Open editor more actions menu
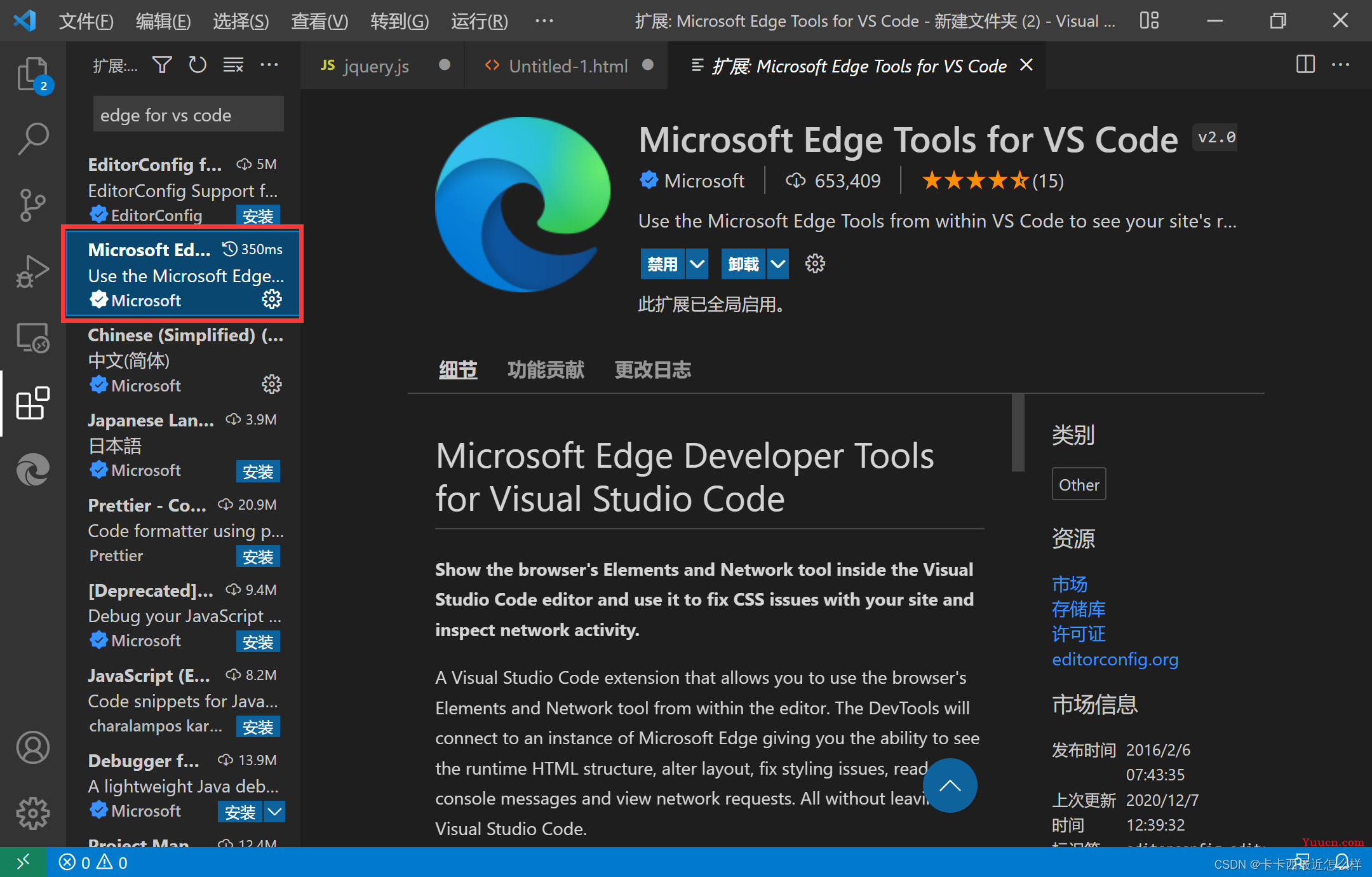Viewport: 1372px width, 877px height. coord(1341,65)
